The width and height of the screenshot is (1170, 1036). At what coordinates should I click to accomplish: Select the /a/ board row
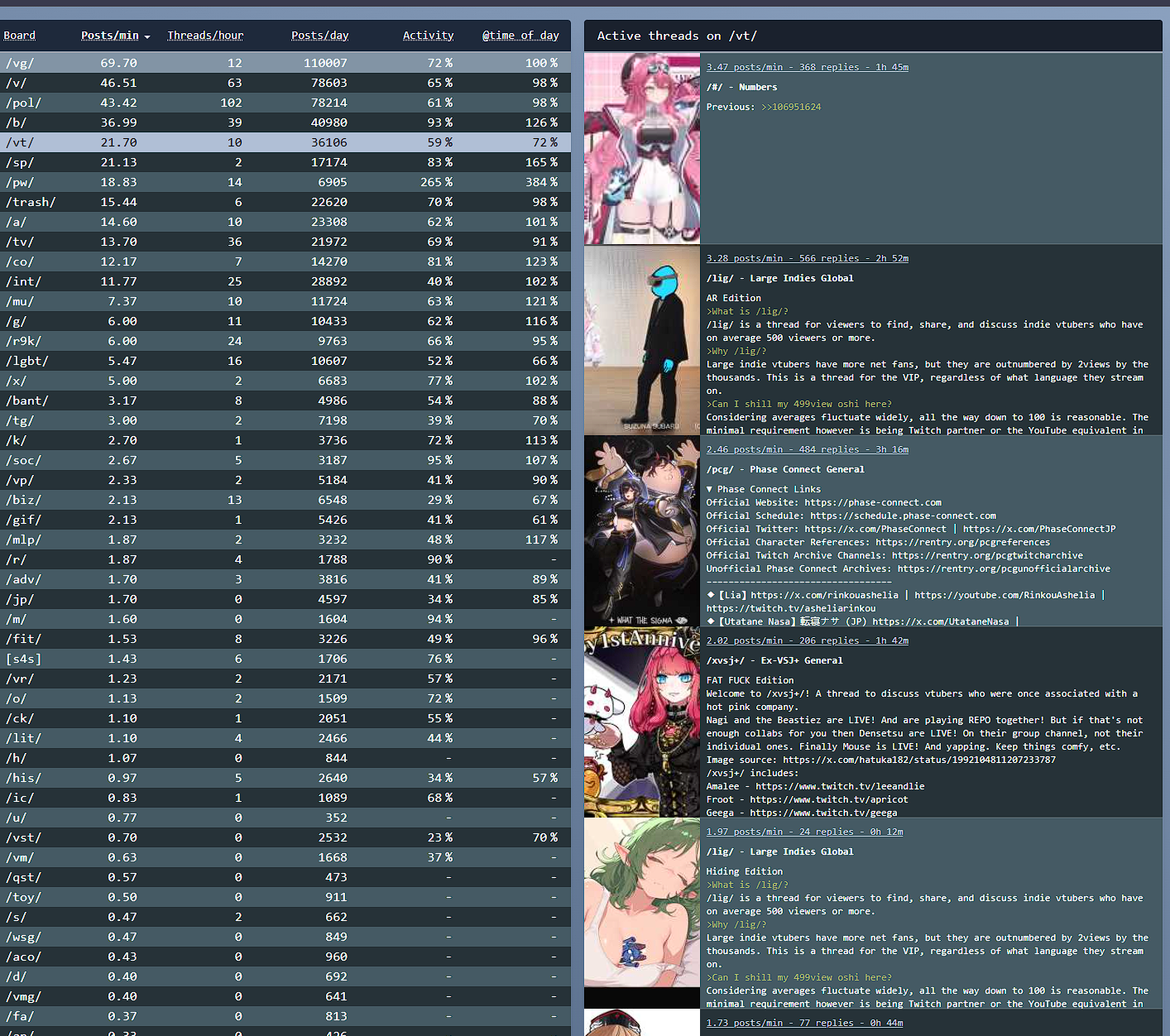pyautogui.click(x=285, y=222)
